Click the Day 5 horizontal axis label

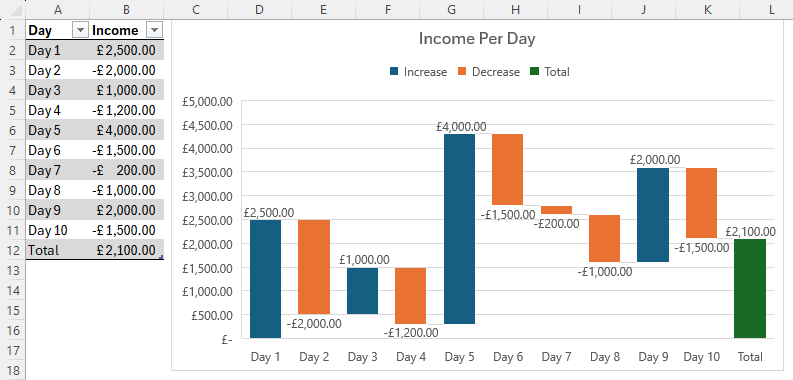point(459,357)
